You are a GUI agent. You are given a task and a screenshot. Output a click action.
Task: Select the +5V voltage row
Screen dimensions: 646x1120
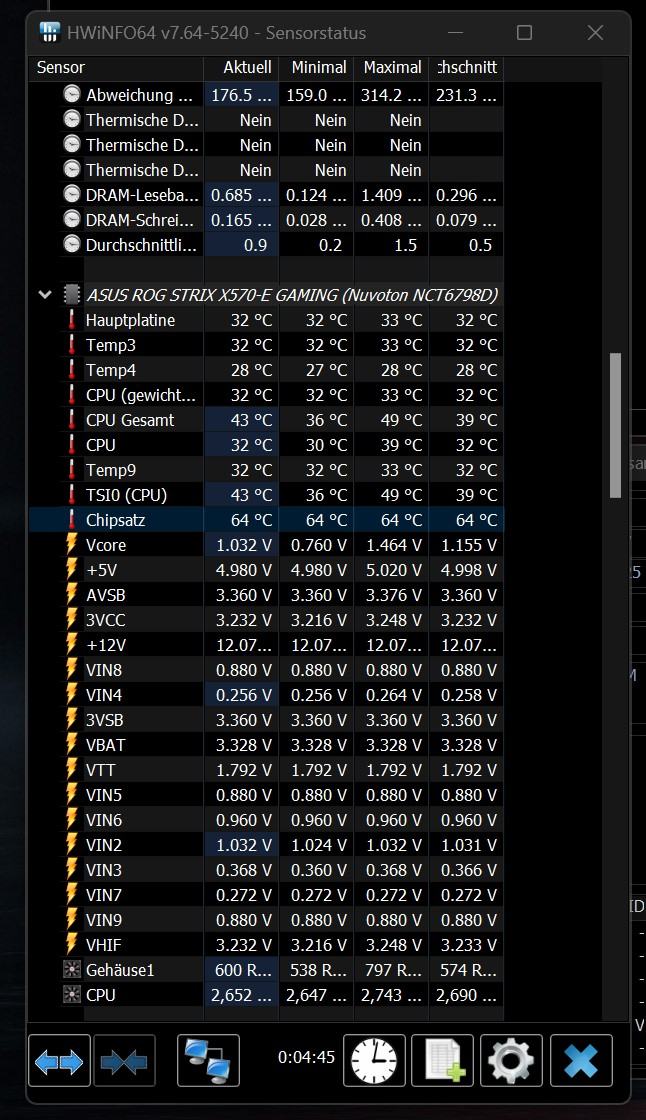pos(266,570)
